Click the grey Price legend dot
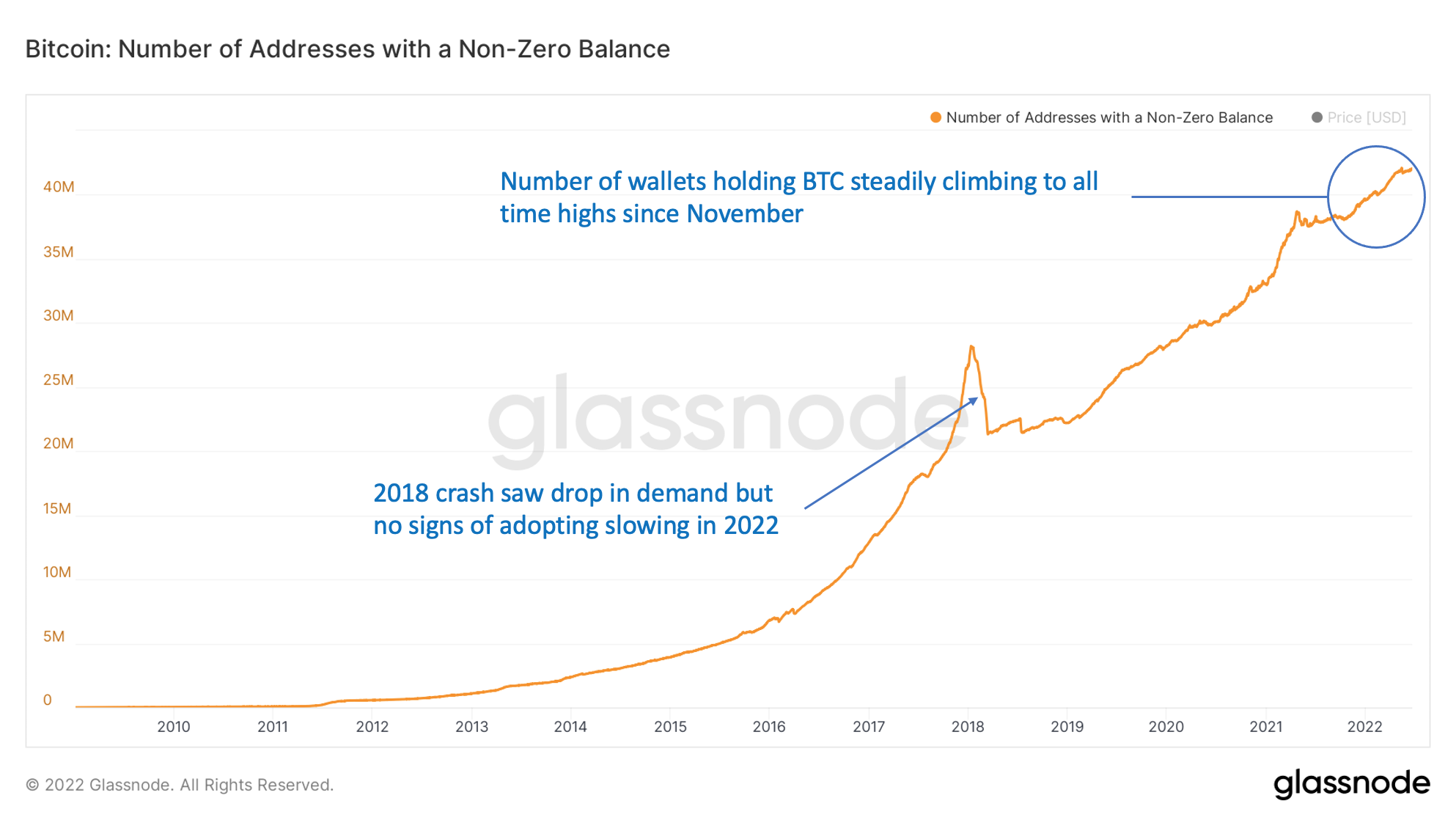This screenshot has width=1456, height=820. click(1317, 117)
